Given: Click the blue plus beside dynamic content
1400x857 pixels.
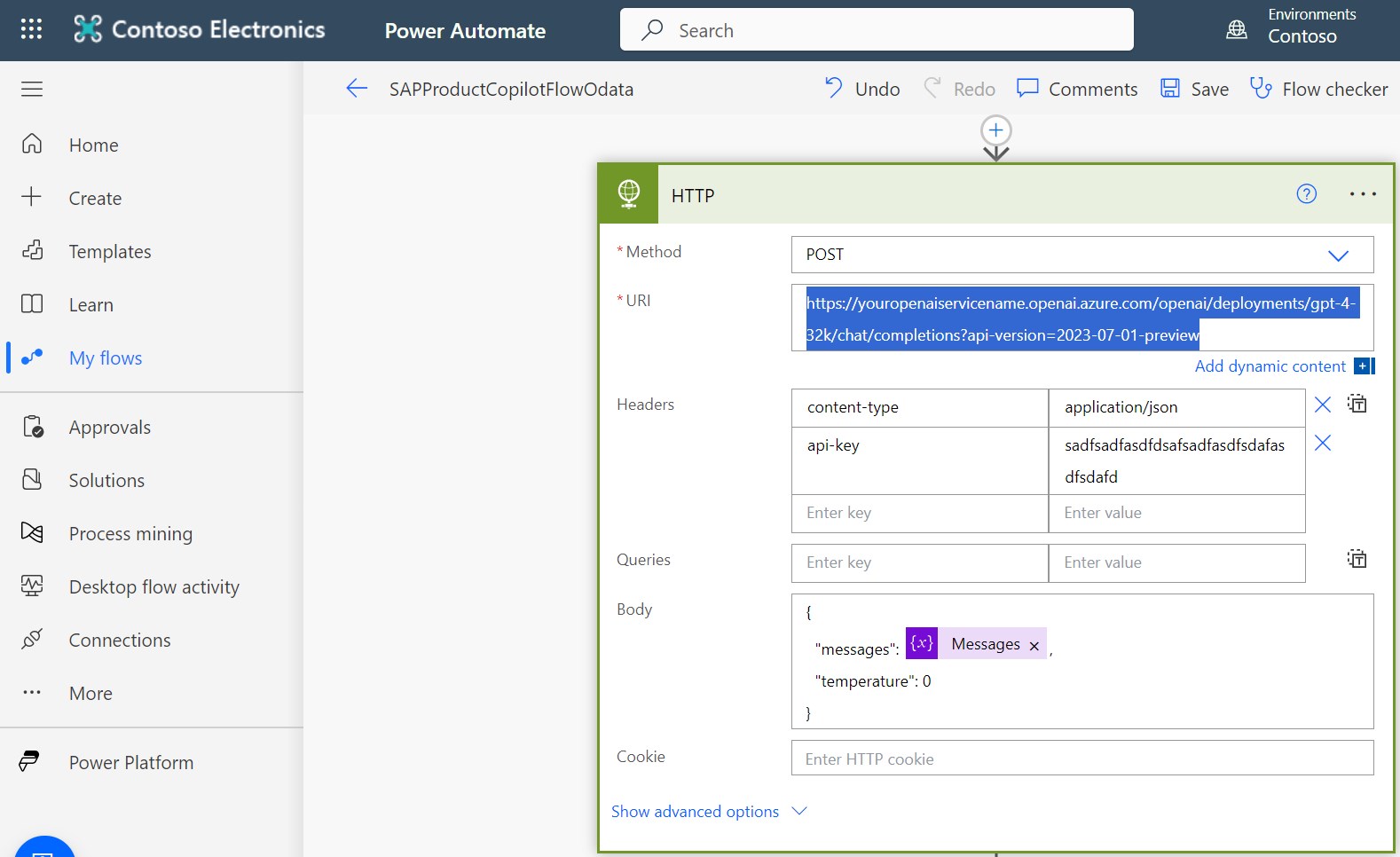Looking at the screenshot, I should pyautogui.click(x=1364, y=366).
